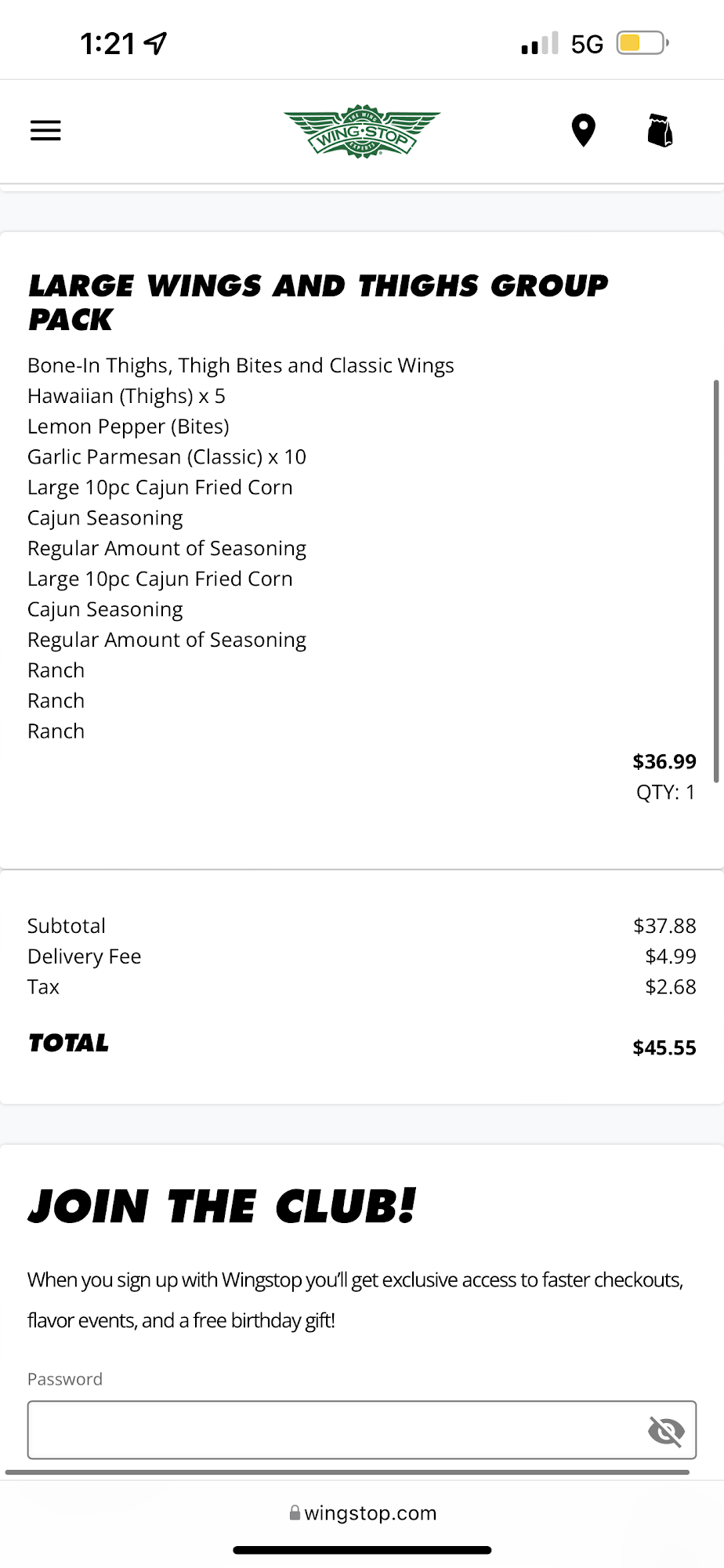Open the shopping bag icon
724x1568 pixels.
[660, 130]
